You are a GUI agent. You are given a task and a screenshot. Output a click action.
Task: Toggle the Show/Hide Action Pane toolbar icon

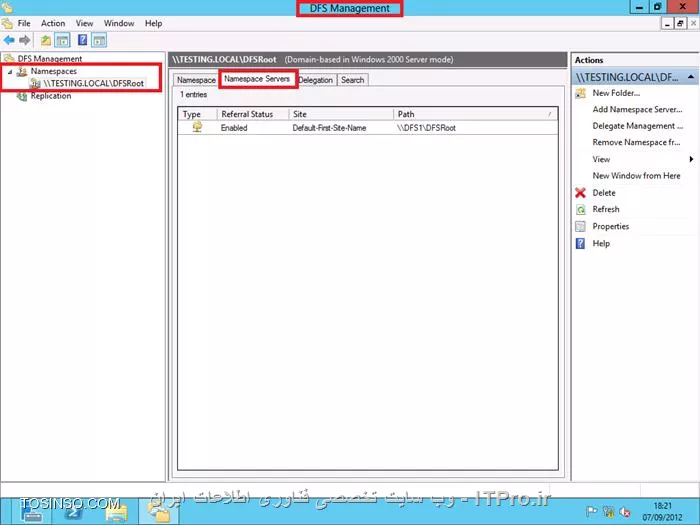click(x=99, y=41)
